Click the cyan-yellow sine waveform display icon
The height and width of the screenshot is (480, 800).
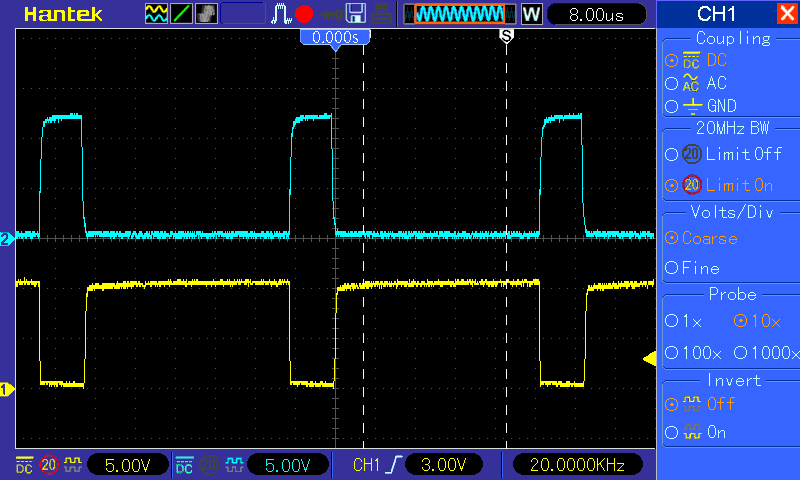[156, 14]
